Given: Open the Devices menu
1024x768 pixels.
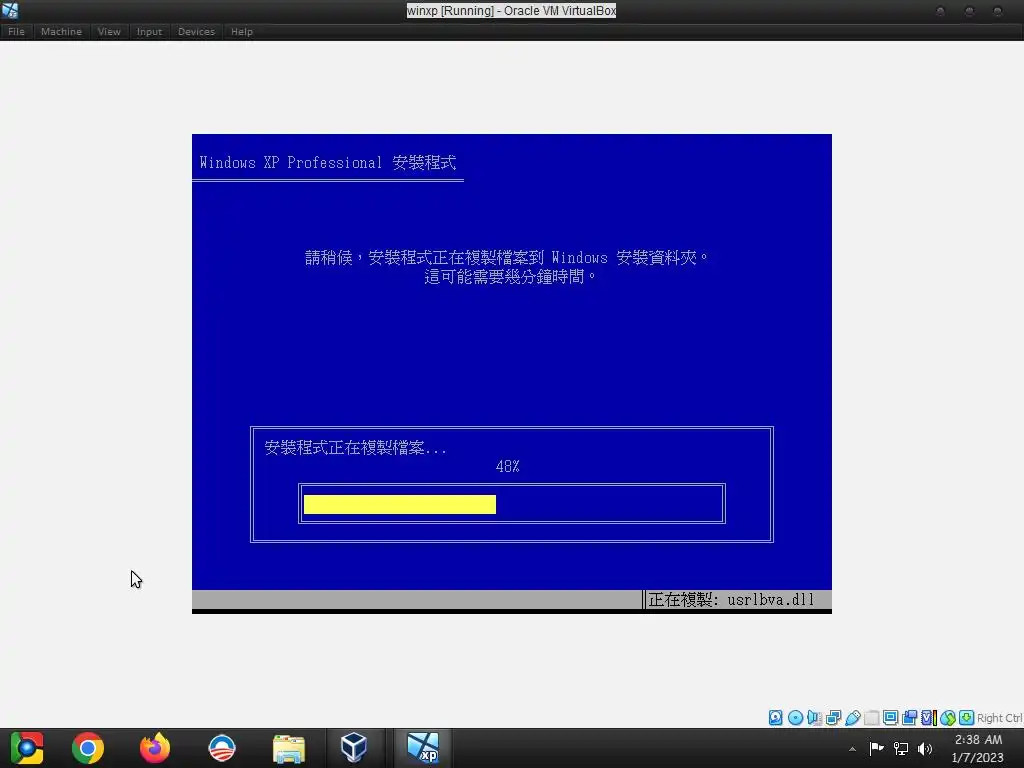Looking at the screenshot, I should [196, 31].
